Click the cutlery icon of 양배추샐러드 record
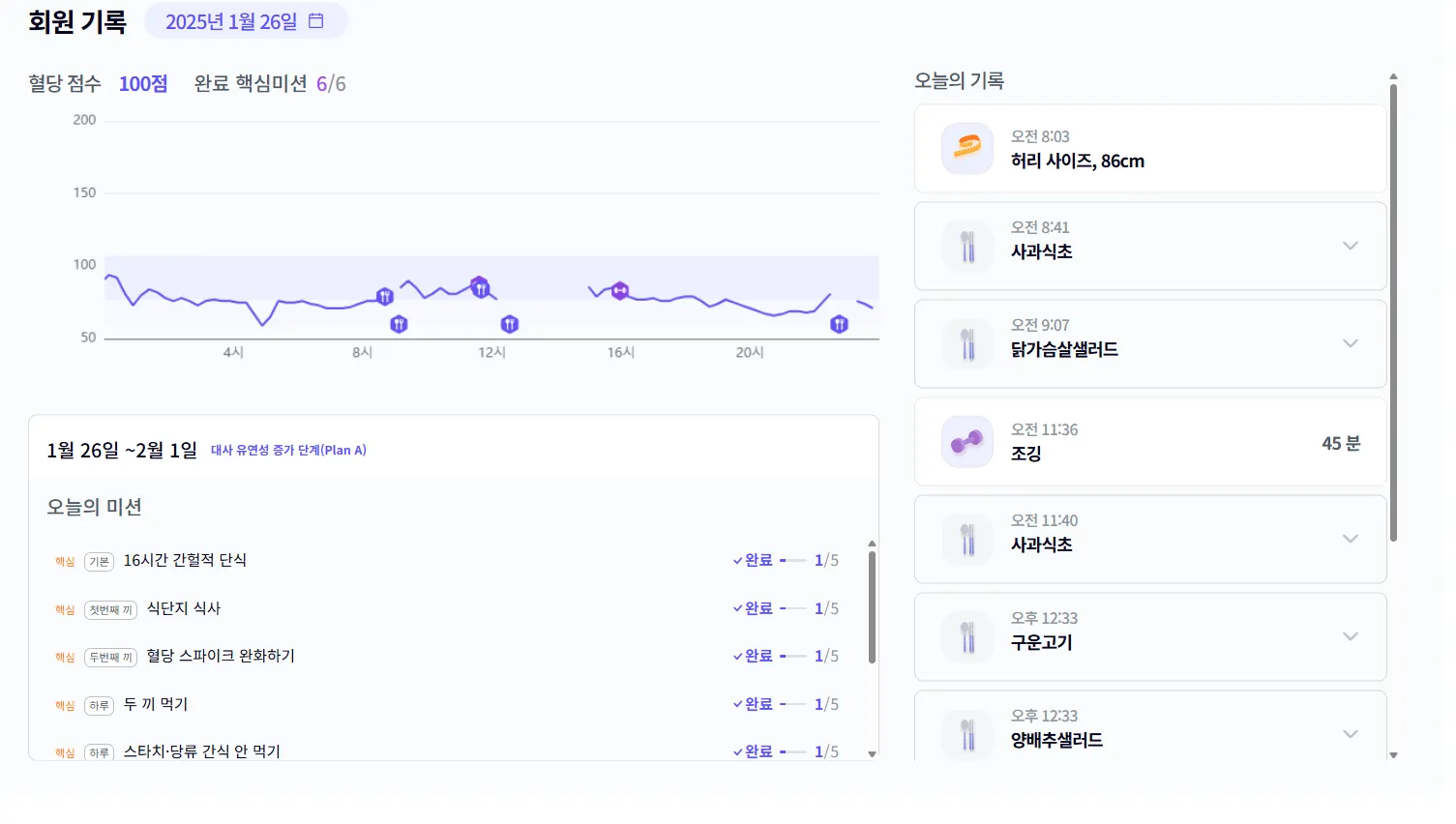This screenshot has width=1456, height=824. 967,734
